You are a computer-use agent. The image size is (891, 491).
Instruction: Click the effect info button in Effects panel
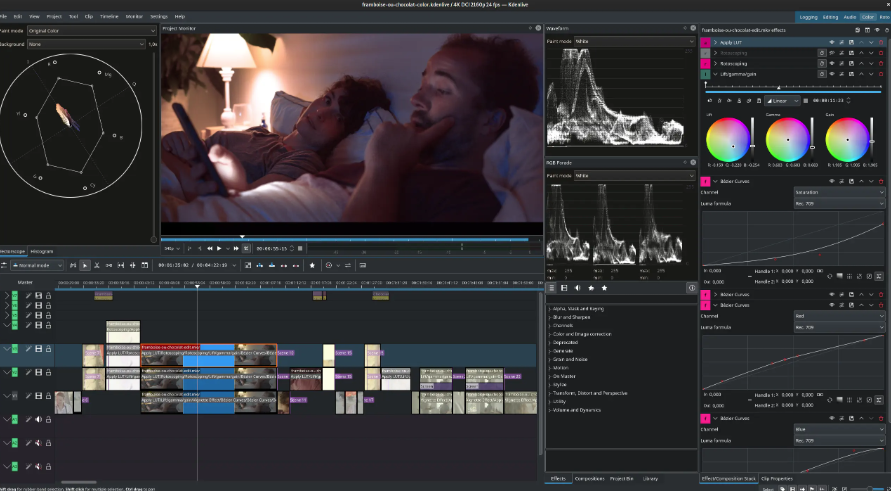[692, 288]
